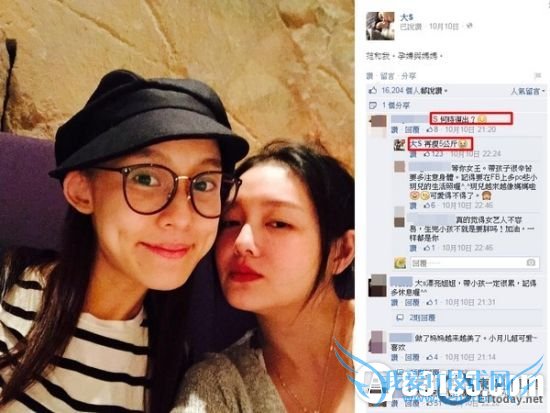Image resolution: width=550 pixels, height=413 pixels.
Task: Click the 大S page name link
Action: tap(406, 17)
